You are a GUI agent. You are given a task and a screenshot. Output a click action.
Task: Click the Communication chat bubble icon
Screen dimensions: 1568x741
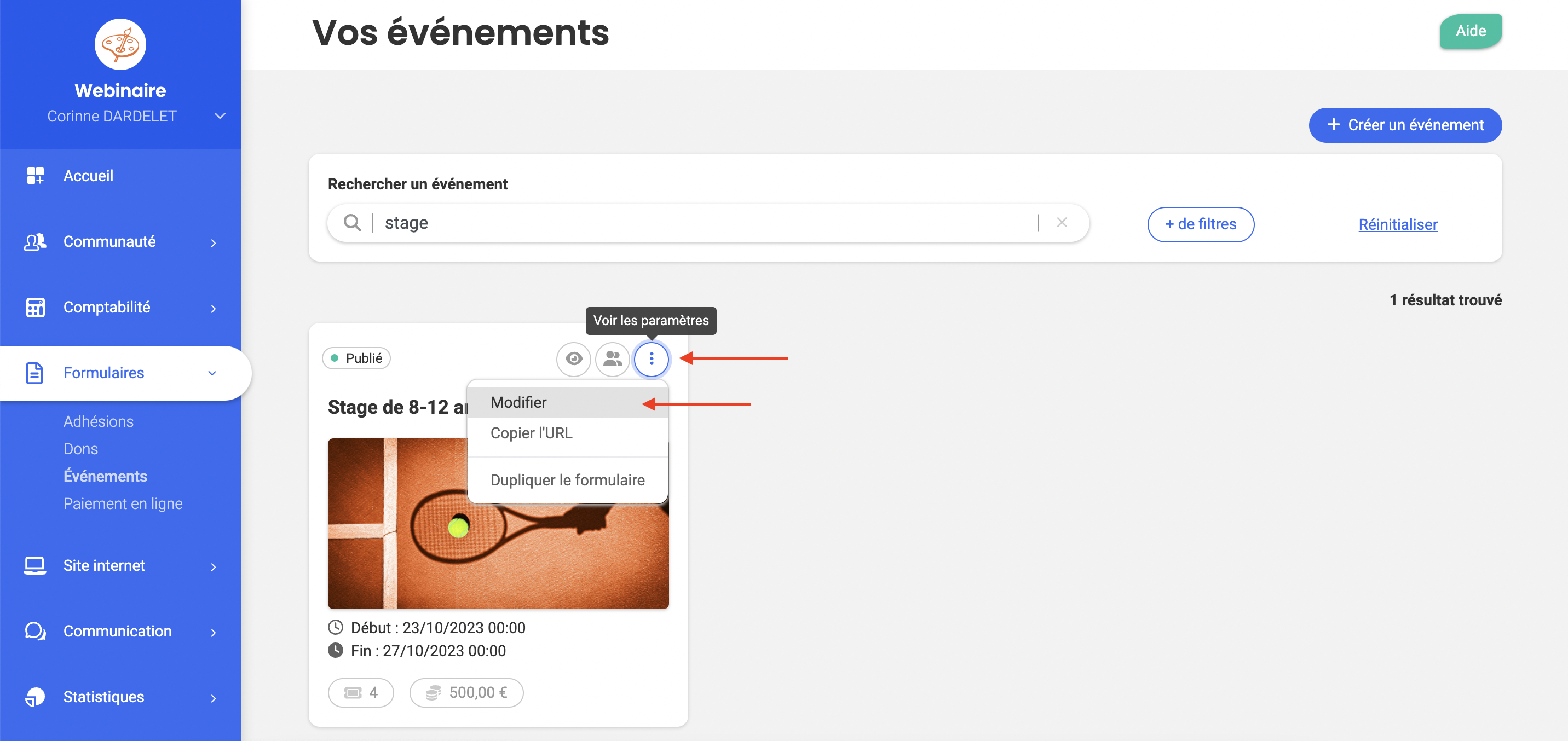[x=35, y=631]
